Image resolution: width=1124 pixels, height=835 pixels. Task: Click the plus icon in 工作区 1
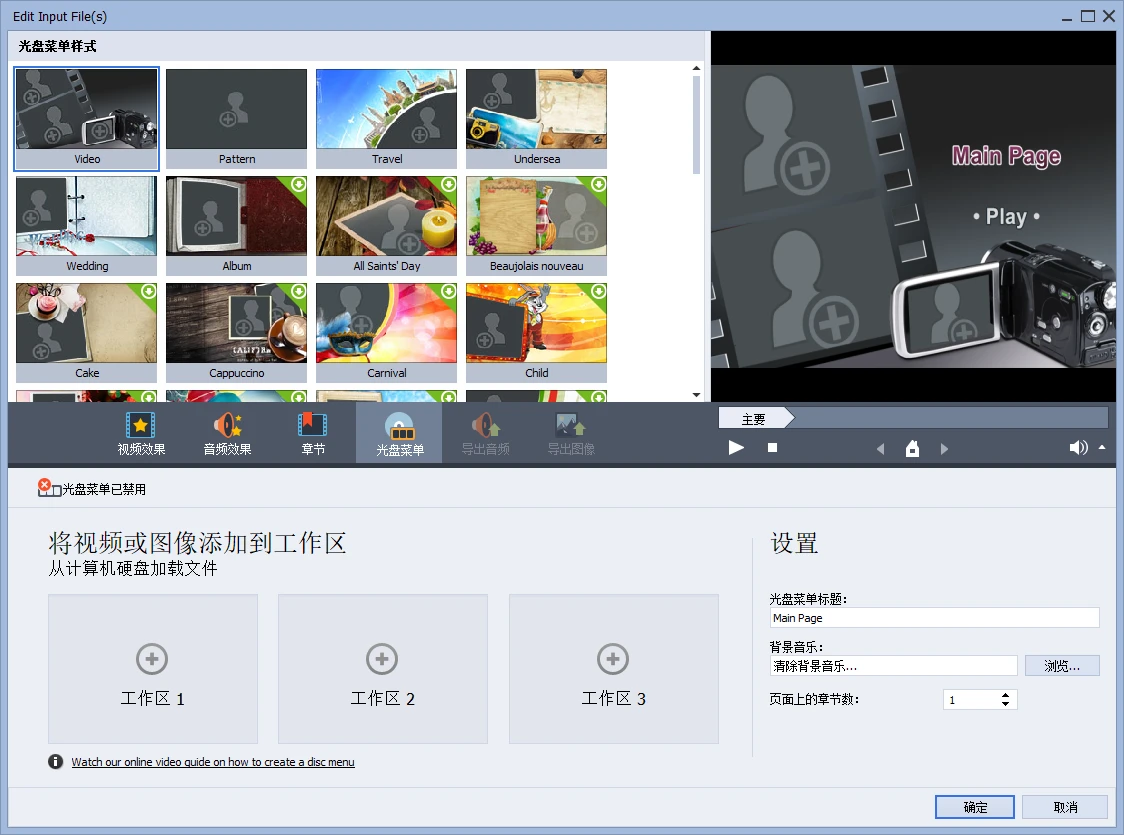pos(152,659)
